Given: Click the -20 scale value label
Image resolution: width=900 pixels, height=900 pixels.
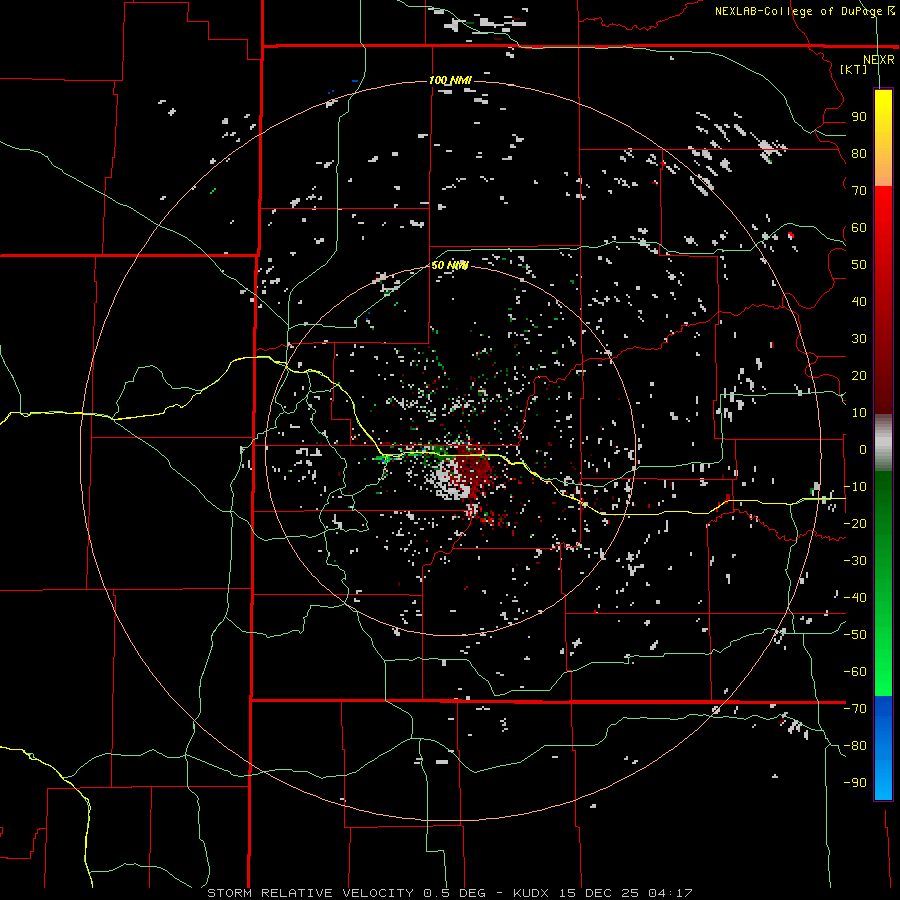Looking at the screenshot, I should tap(855, 524).
